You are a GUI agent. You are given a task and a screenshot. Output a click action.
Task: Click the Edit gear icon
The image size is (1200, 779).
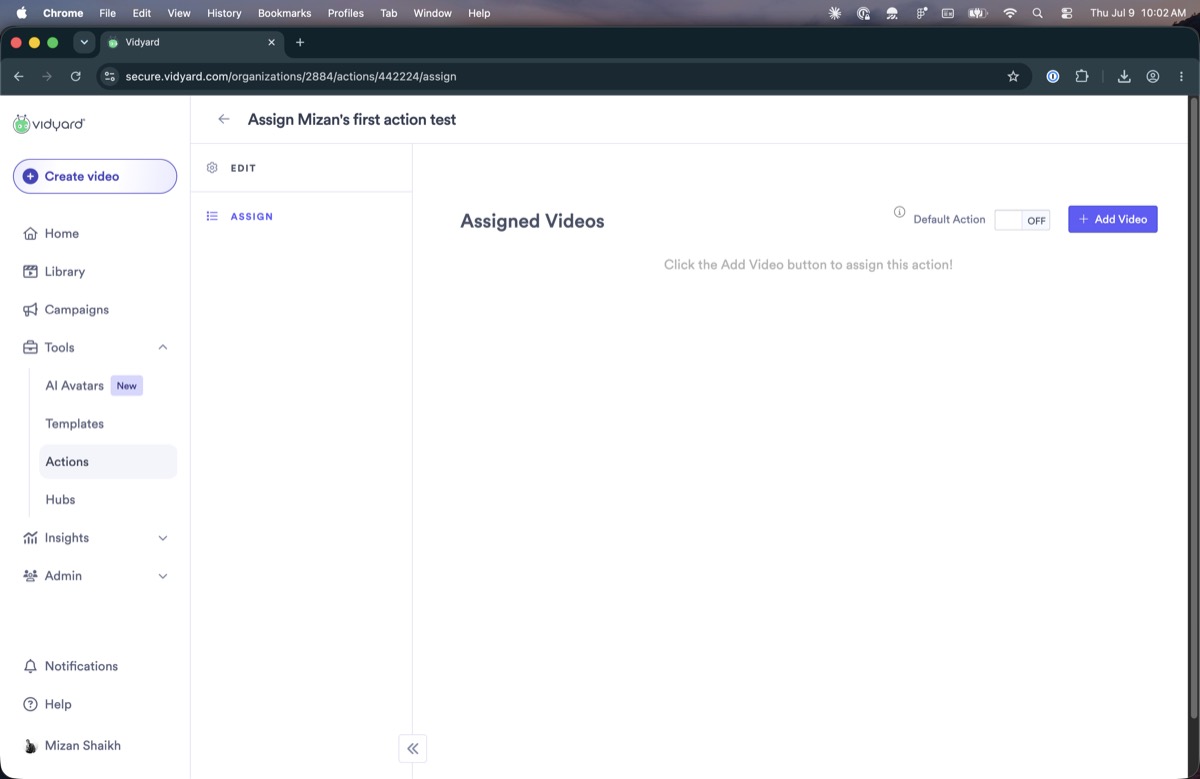(212, 168)
